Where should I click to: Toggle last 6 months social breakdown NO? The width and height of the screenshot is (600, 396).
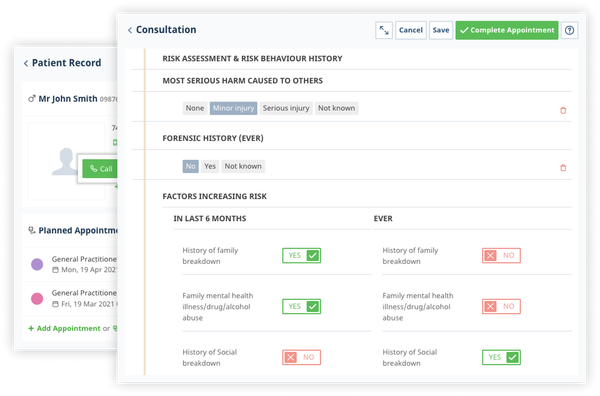coord(302,357)
